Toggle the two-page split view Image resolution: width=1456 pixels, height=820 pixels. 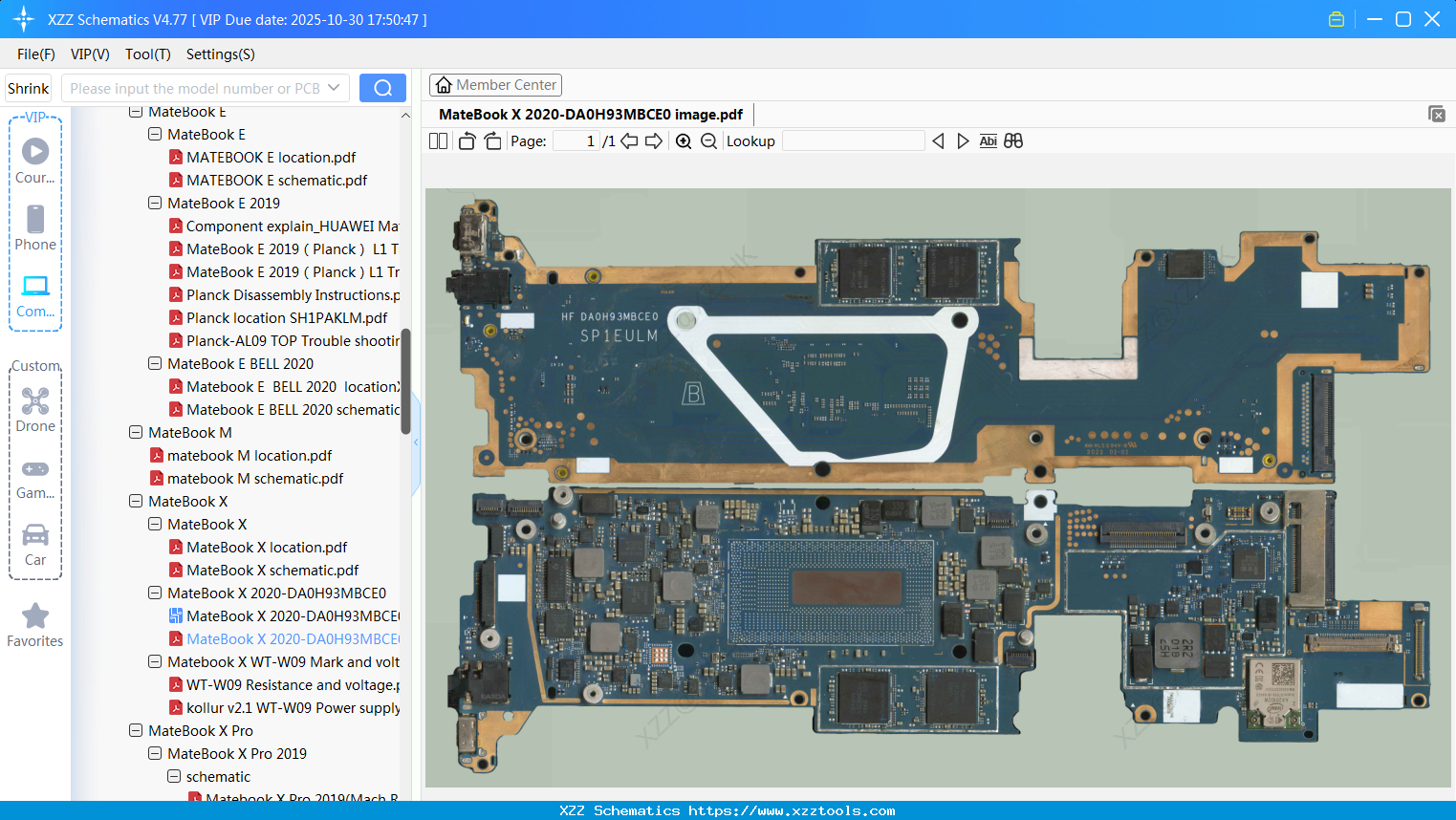[438, 141]
